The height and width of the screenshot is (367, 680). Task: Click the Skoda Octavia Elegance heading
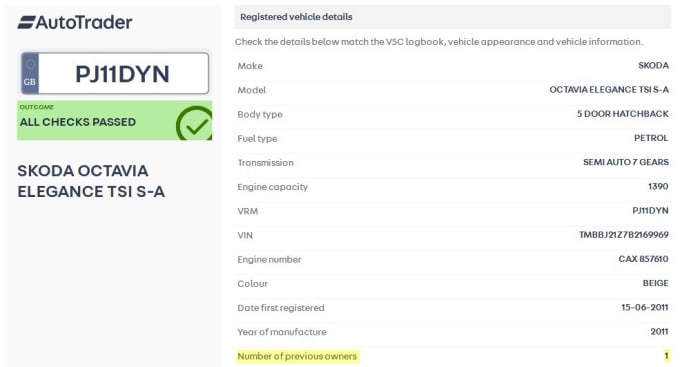coord(91,181)
